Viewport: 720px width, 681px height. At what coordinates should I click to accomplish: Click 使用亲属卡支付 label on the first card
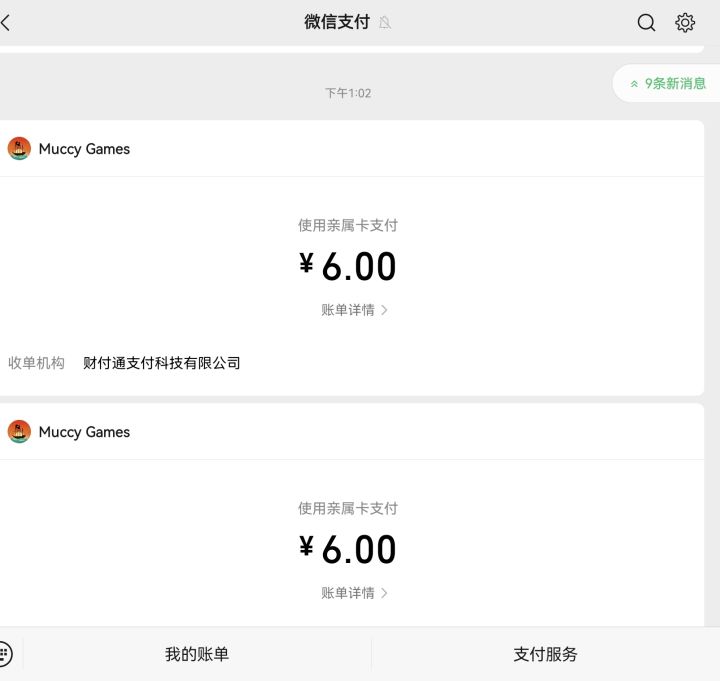[348, 226]
